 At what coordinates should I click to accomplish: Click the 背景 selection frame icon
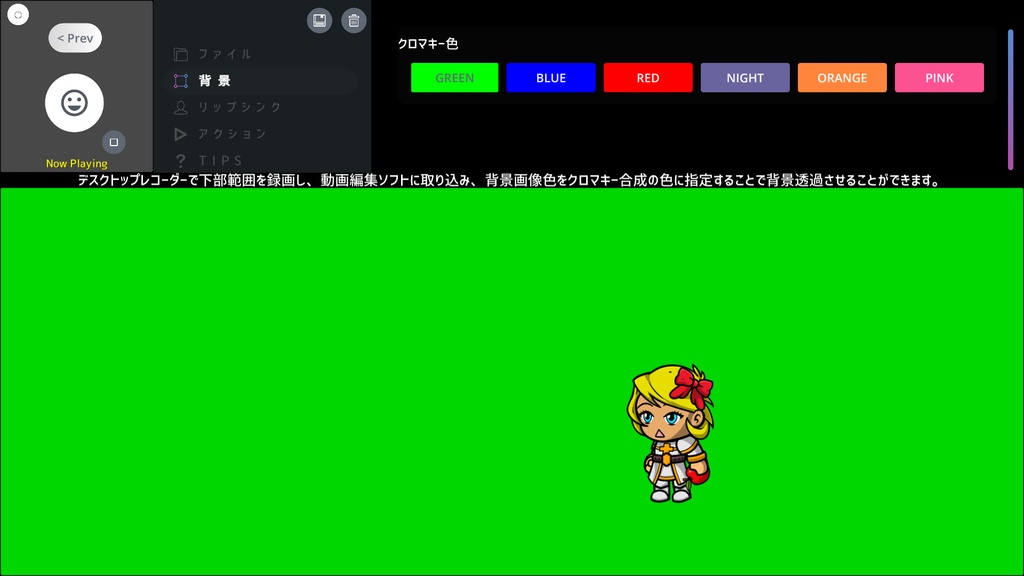click(180, 81)
